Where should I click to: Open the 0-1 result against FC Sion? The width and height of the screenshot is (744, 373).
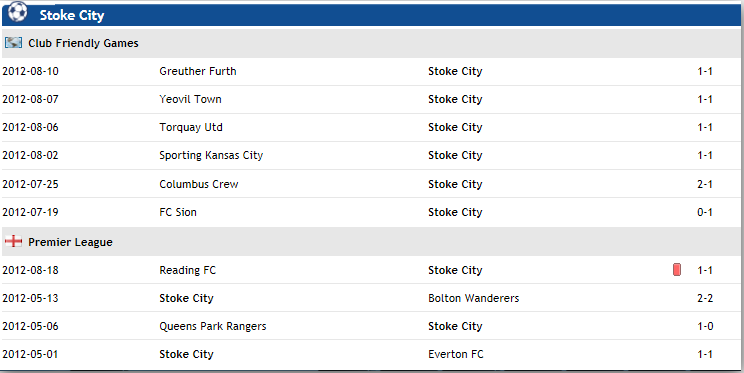coord(705,212)
